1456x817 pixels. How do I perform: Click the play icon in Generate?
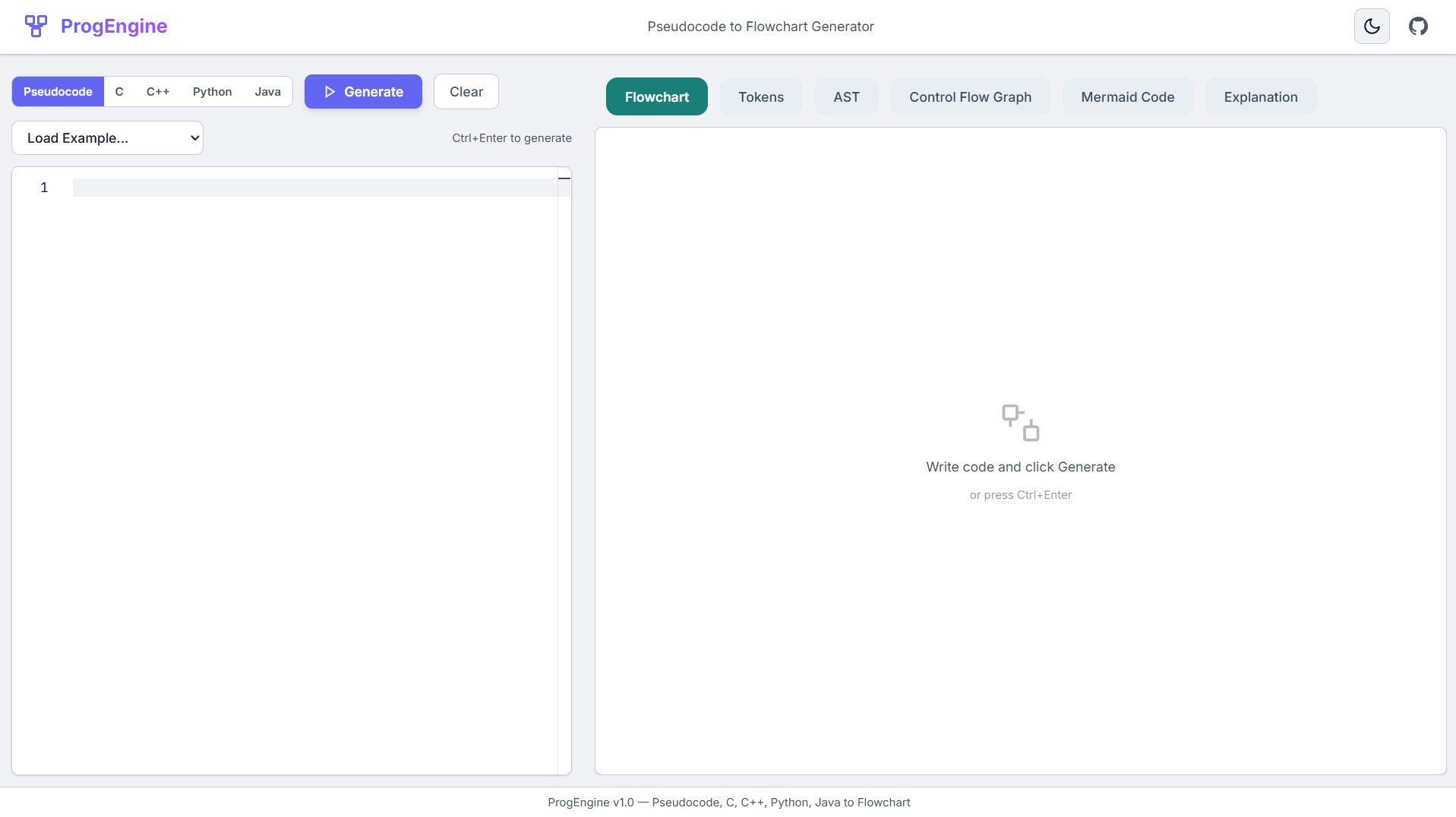(330, 92)
